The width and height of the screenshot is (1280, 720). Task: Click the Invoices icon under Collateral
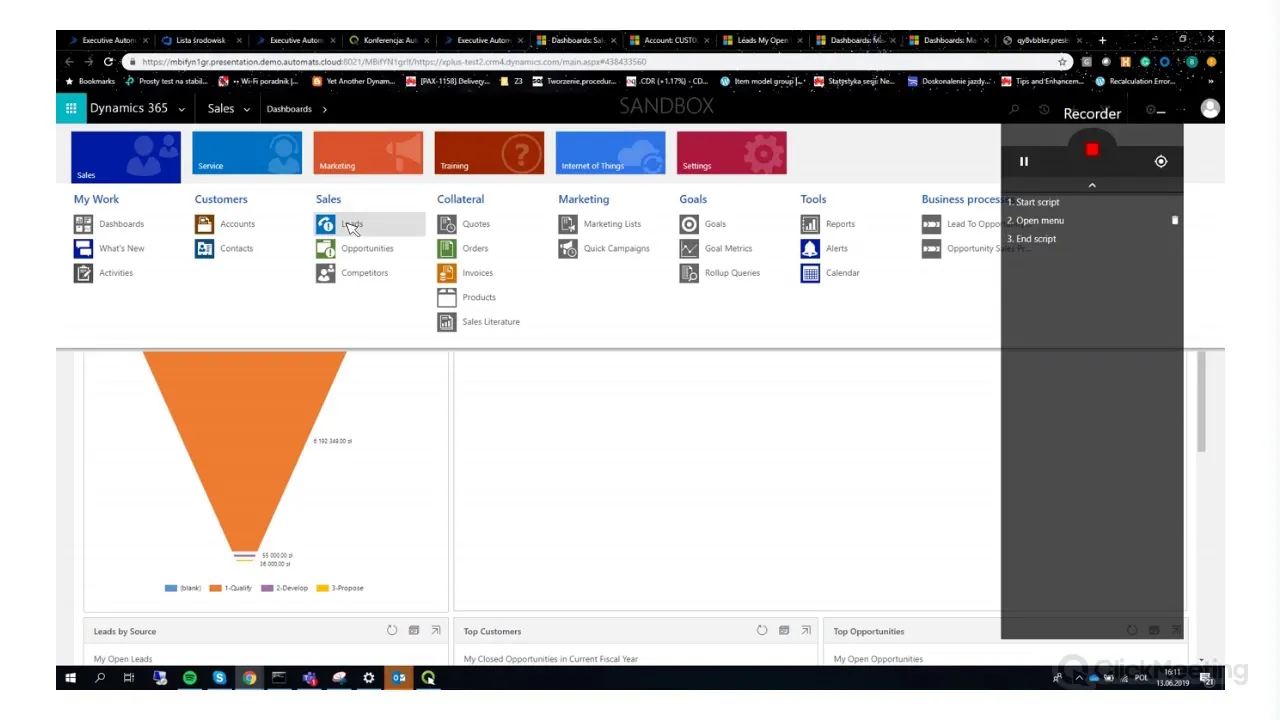click(447, 273)
